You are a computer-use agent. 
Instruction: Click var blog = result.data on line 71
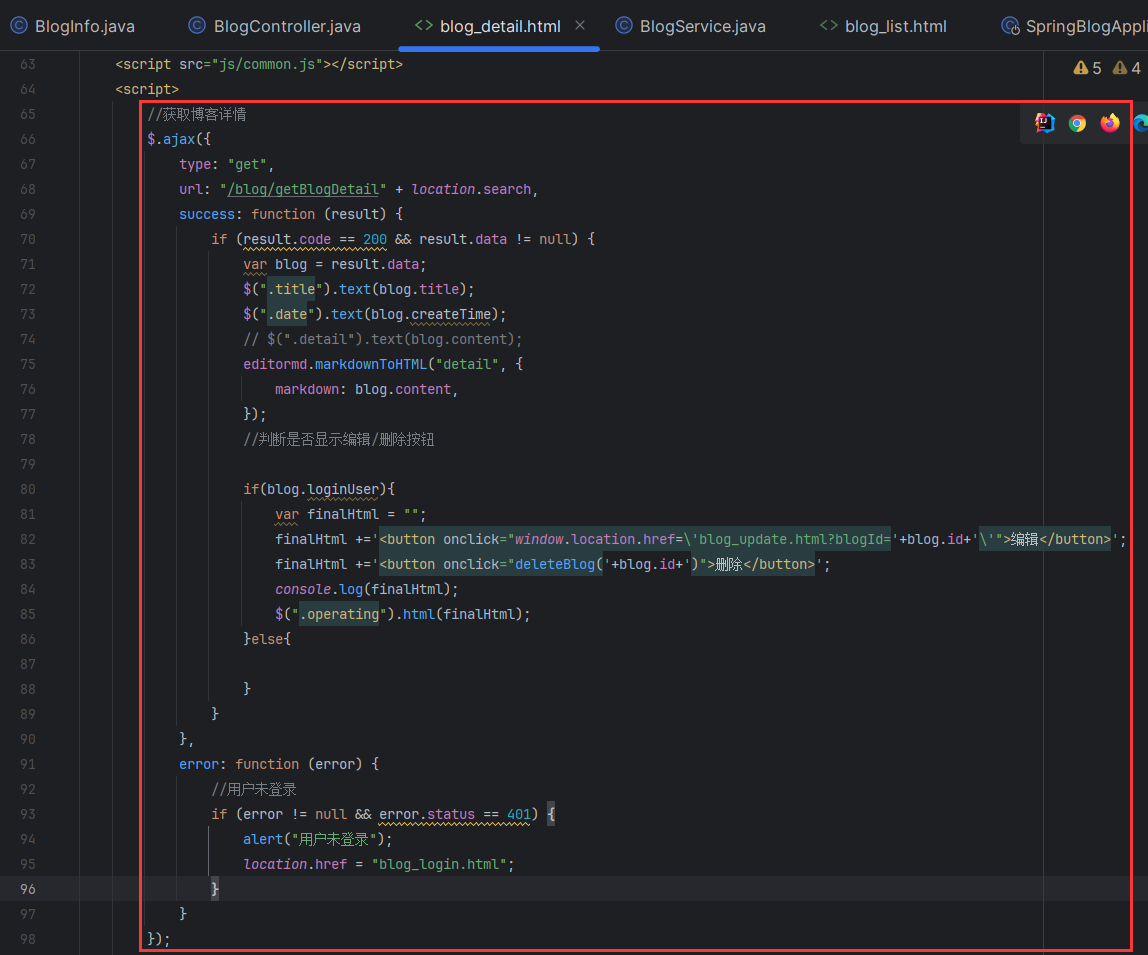(x=335, y=264)
